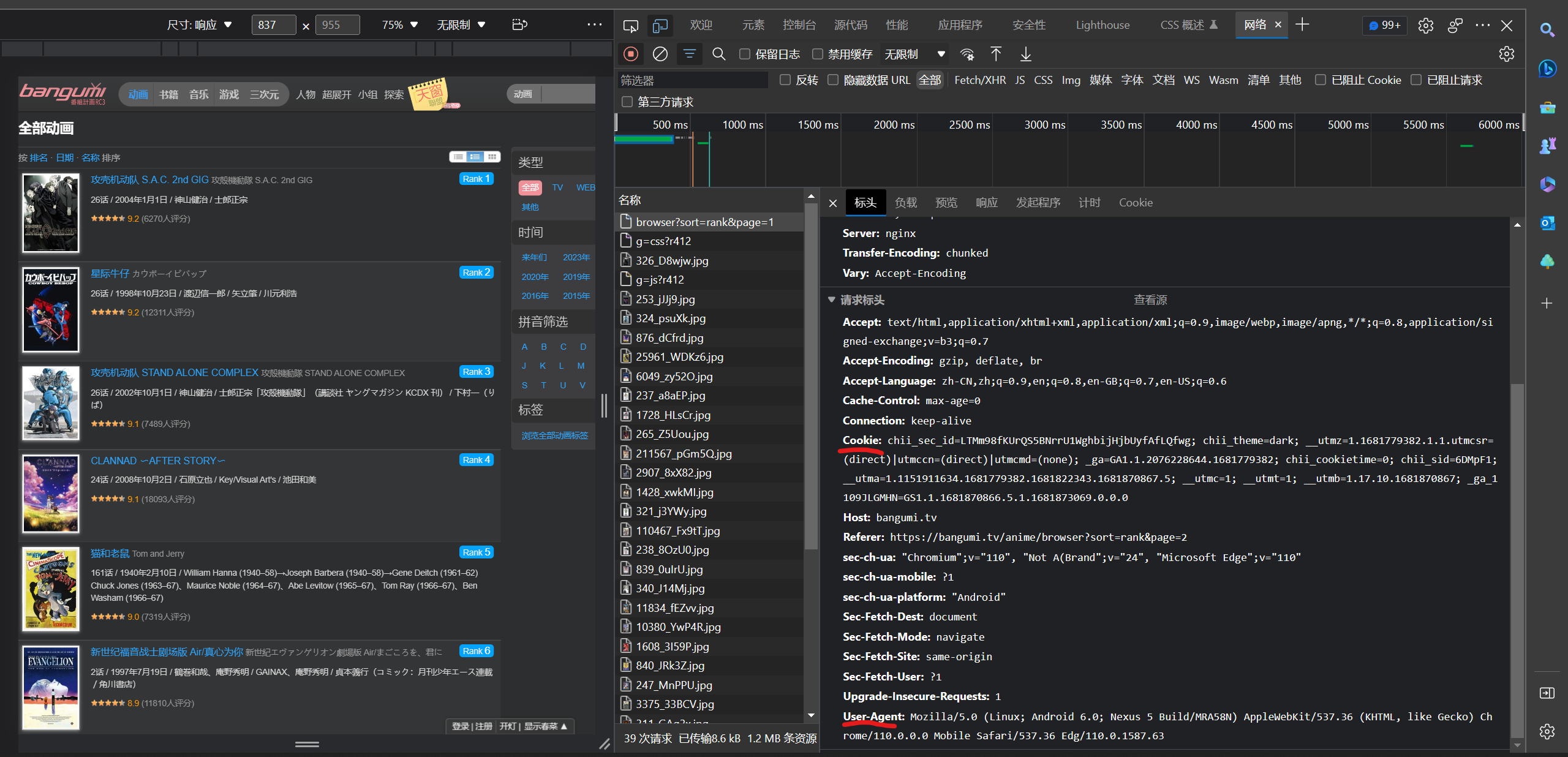The image size is (1568, 757).
Task: Click the 筛选器 filter input field
Action: [x=692, y=80]
